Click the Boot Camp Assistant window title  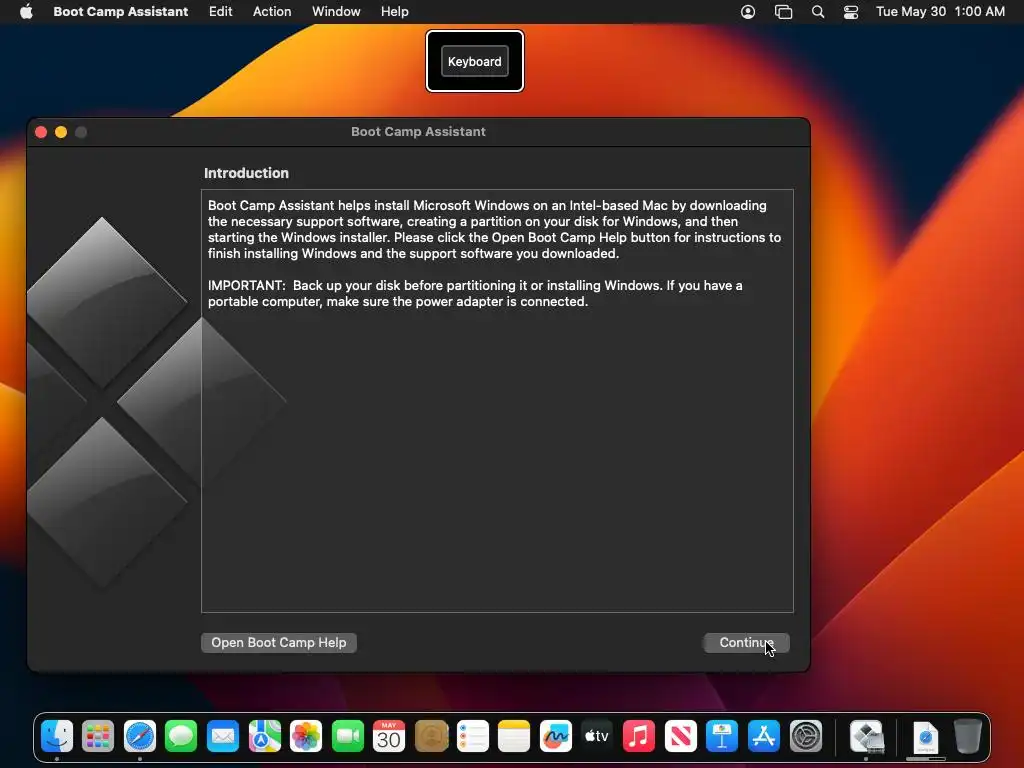(418, 131)
